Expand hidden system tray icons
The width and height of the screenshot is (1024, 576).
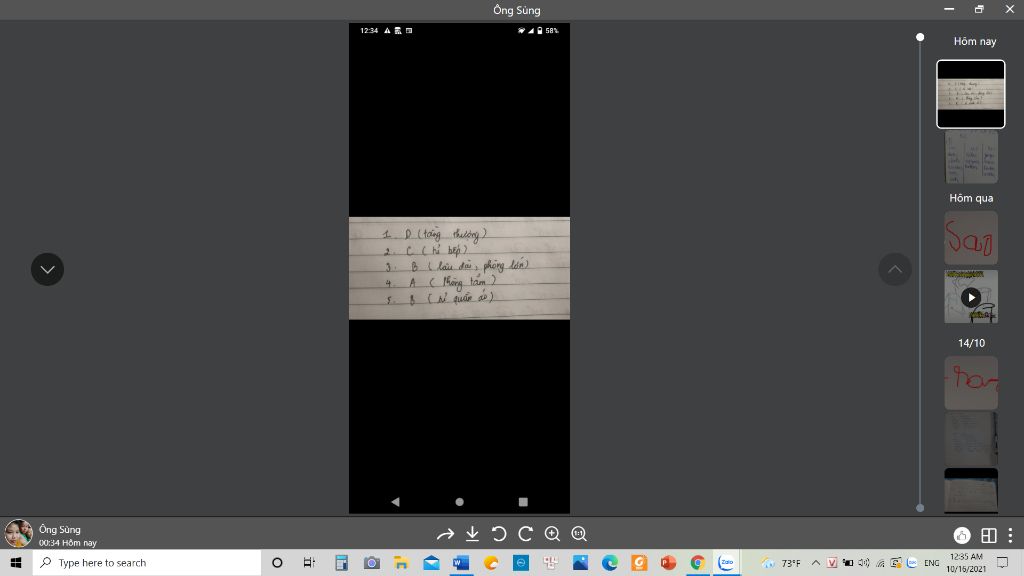[x=816, y=562]
